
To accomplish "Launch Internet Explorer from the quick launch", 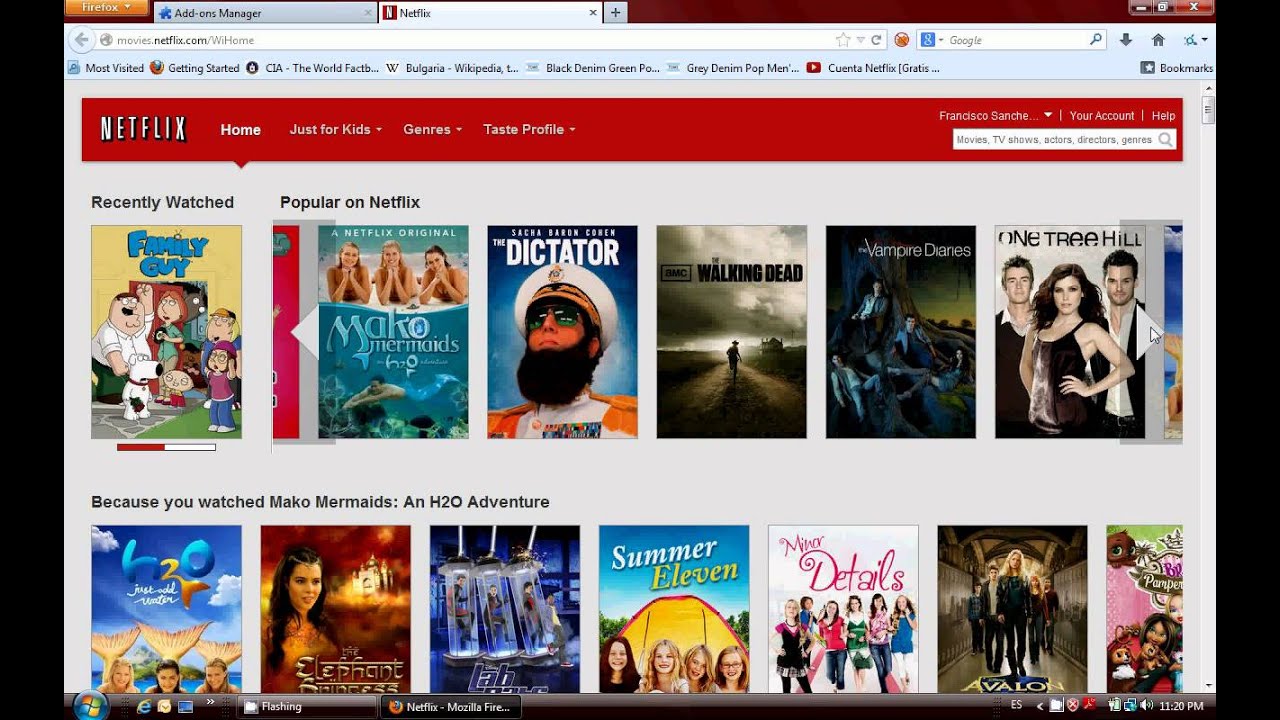I will click(143, 706).
